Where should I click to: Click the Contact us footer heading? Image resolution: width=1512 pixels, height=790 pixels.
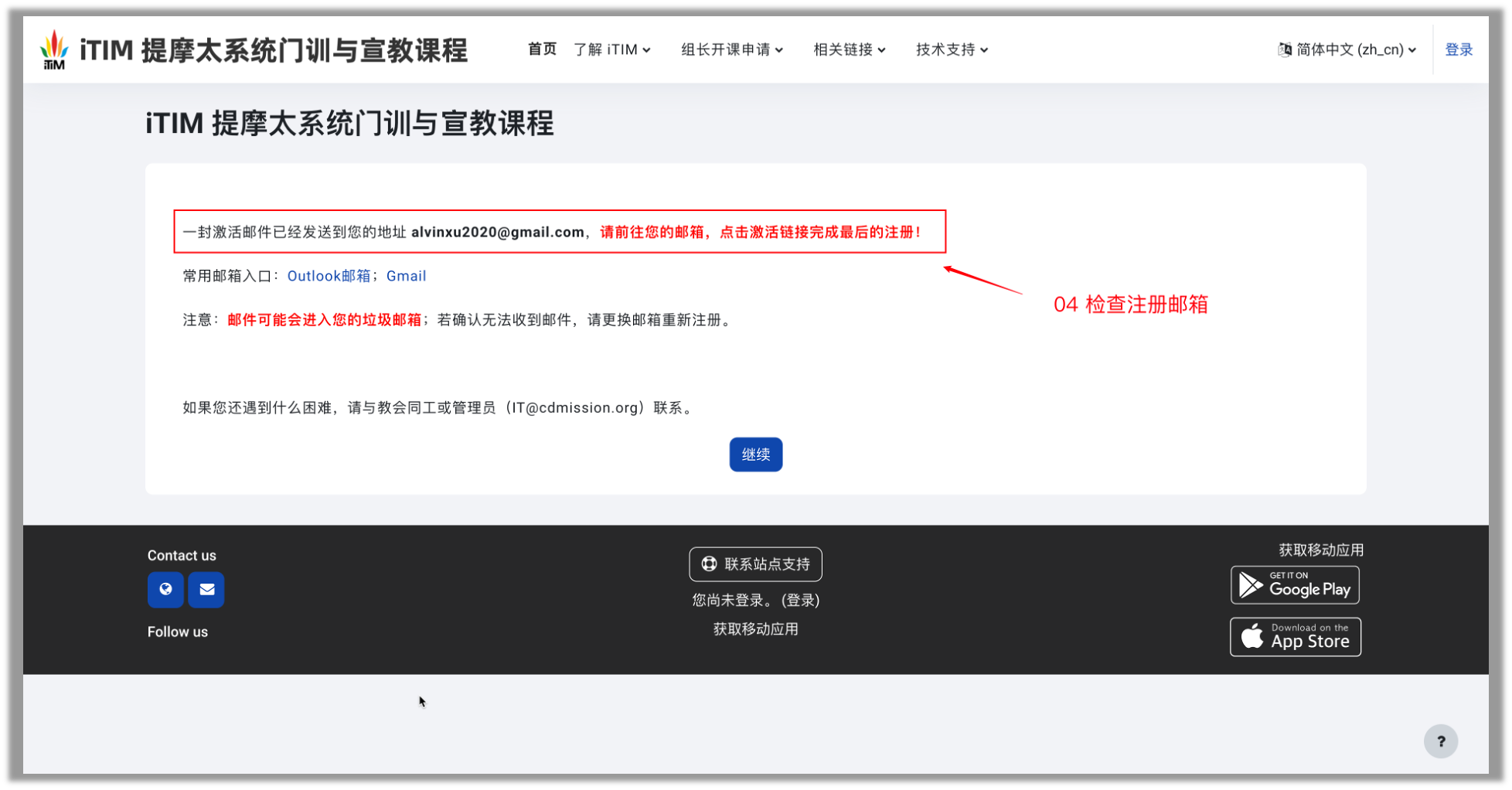(182, 556)
